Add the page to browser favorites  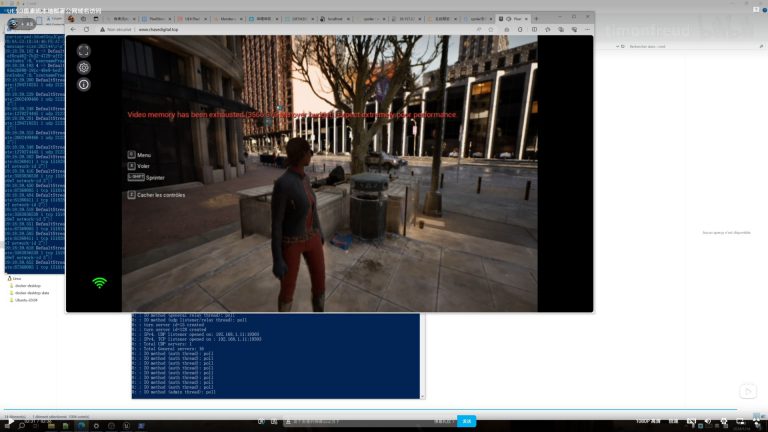(x=491, y=29)
